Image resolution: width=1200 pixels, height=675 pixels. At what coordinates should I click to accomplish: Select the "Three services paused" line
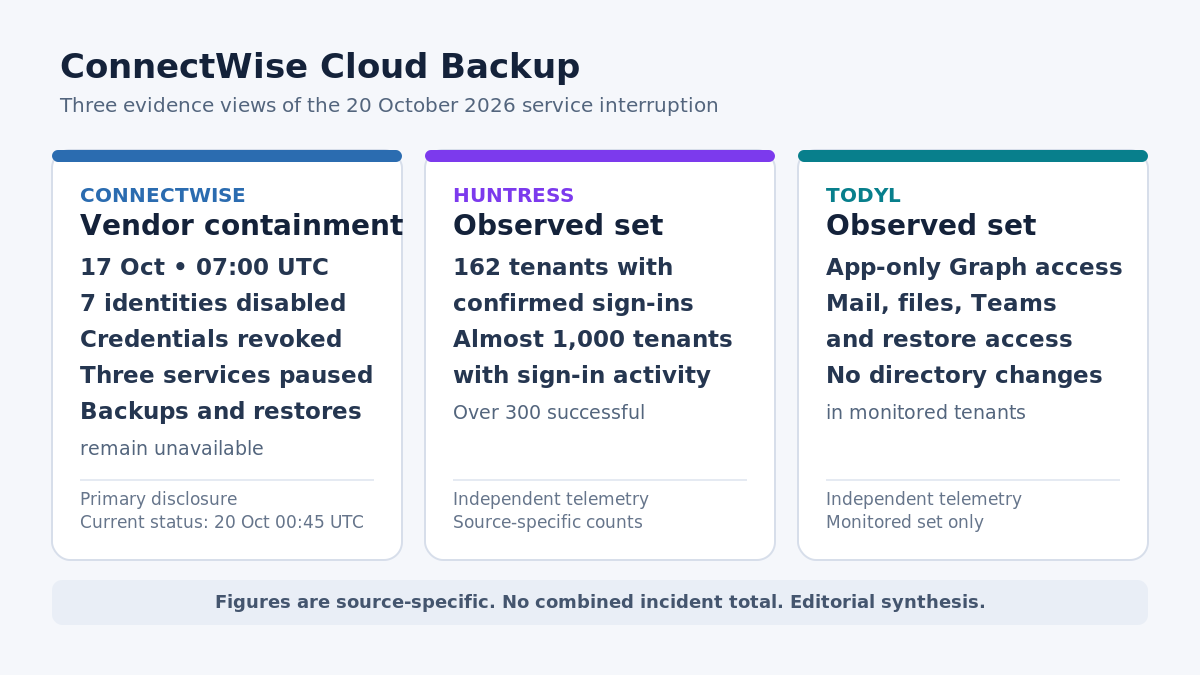pos(226,376)
